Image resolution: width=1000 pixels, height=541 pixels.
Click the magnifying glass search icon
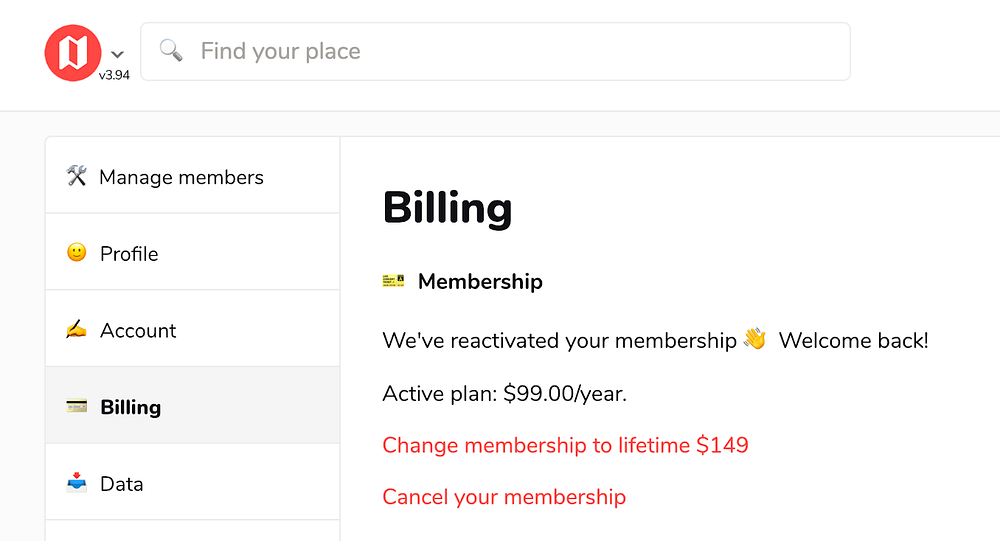[x=171, y=51]
